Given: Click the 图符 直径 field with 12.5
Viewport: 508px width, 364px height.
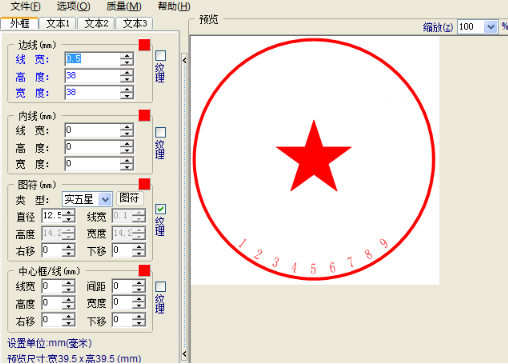Looking at the screenshot, I should click(52, 216).
